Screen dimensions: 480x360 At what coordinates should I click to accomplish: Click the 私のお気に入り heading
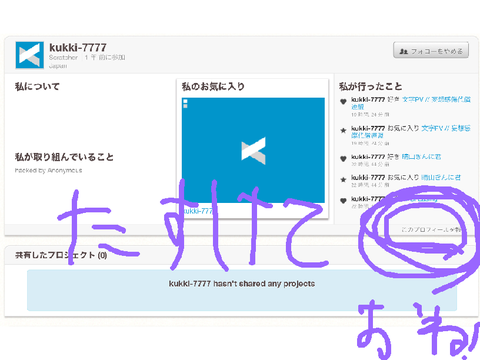pyautogui.click(x=213, y=87)
